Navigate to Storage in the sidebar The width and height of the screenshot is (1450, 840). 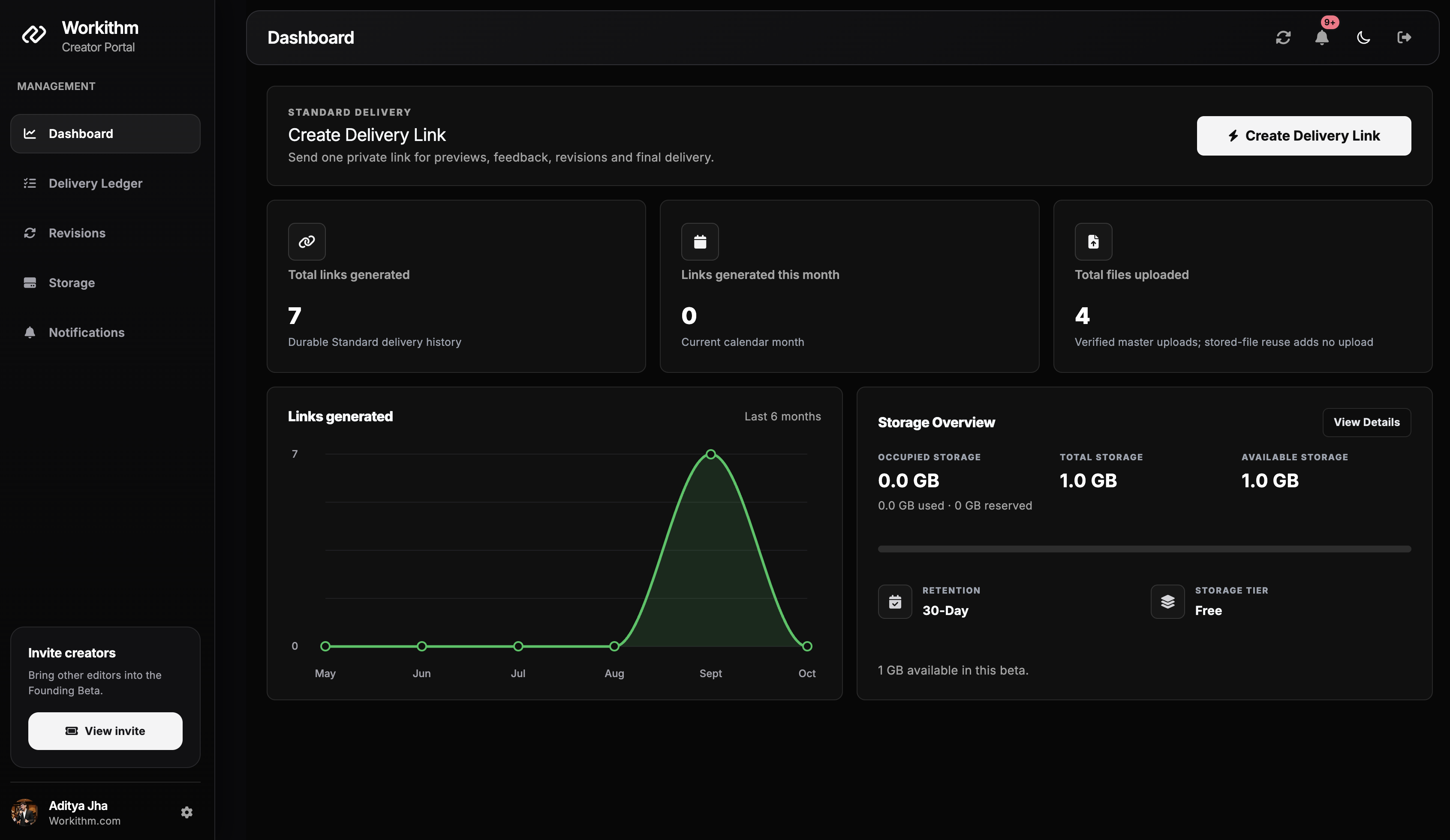[105, 283]
